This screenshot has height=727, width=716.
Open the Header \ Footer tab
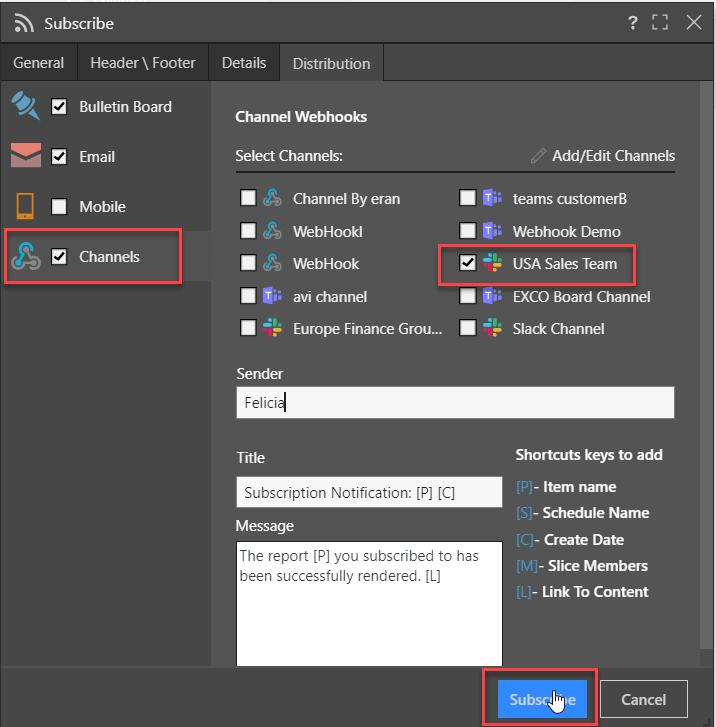[143, 63]
